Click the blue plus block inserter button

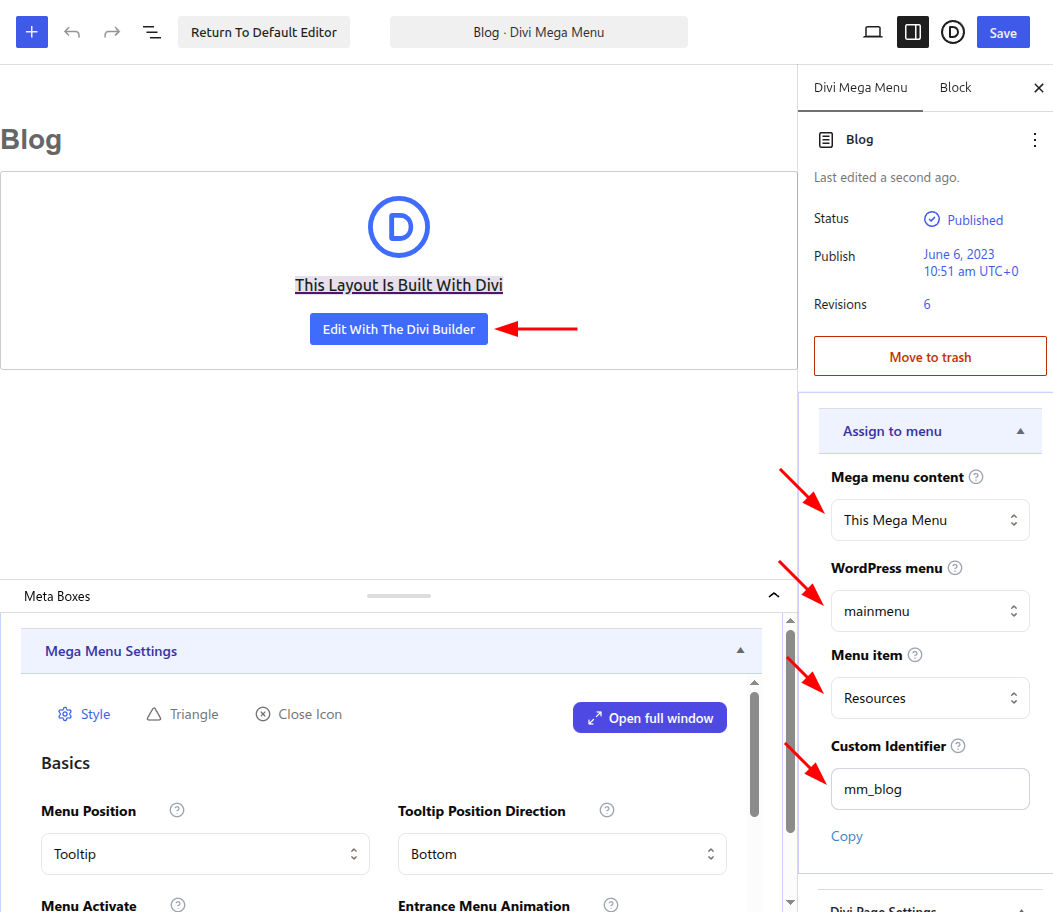(32, 32)
